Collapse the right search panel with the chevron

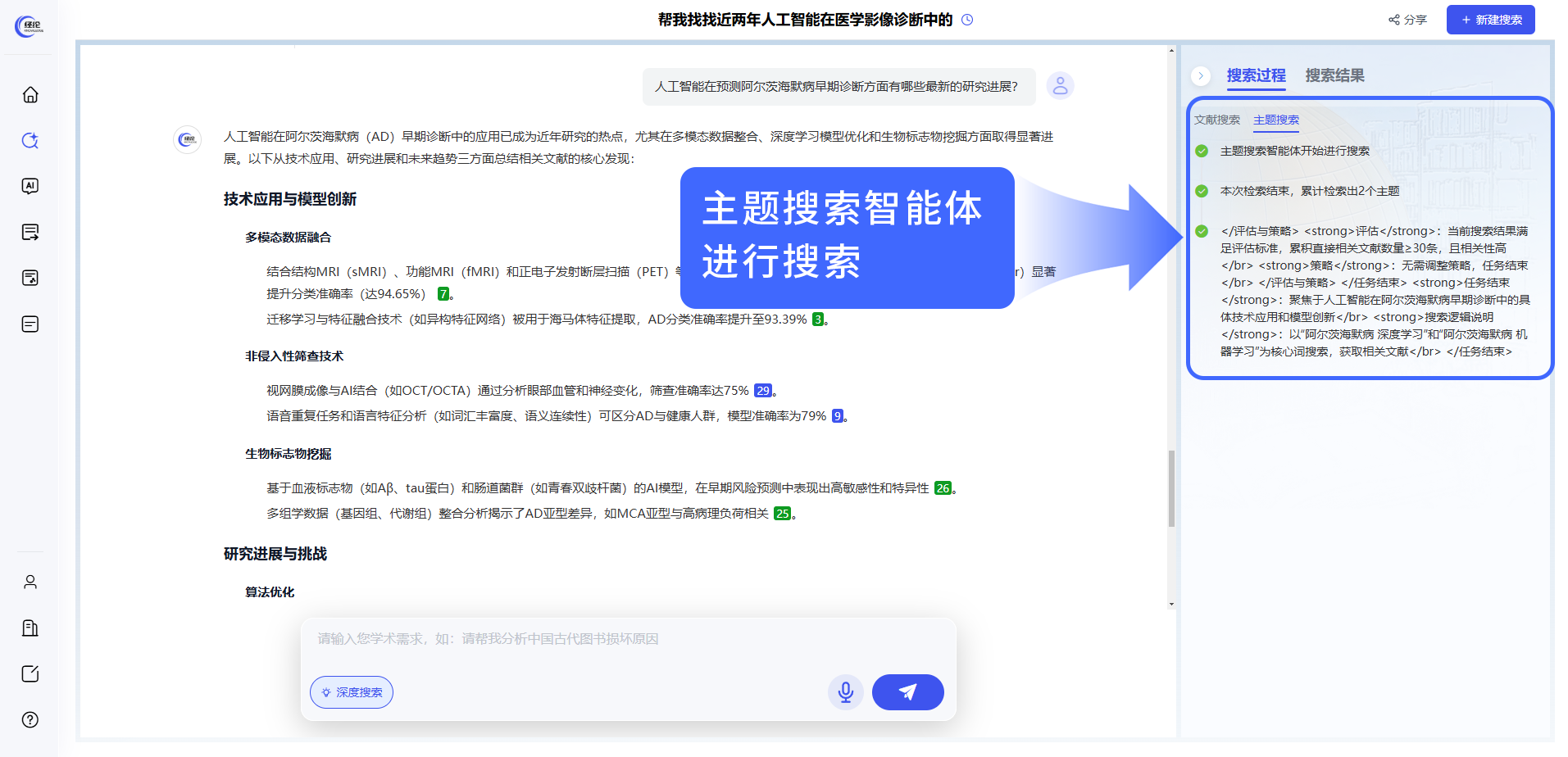1200,75
